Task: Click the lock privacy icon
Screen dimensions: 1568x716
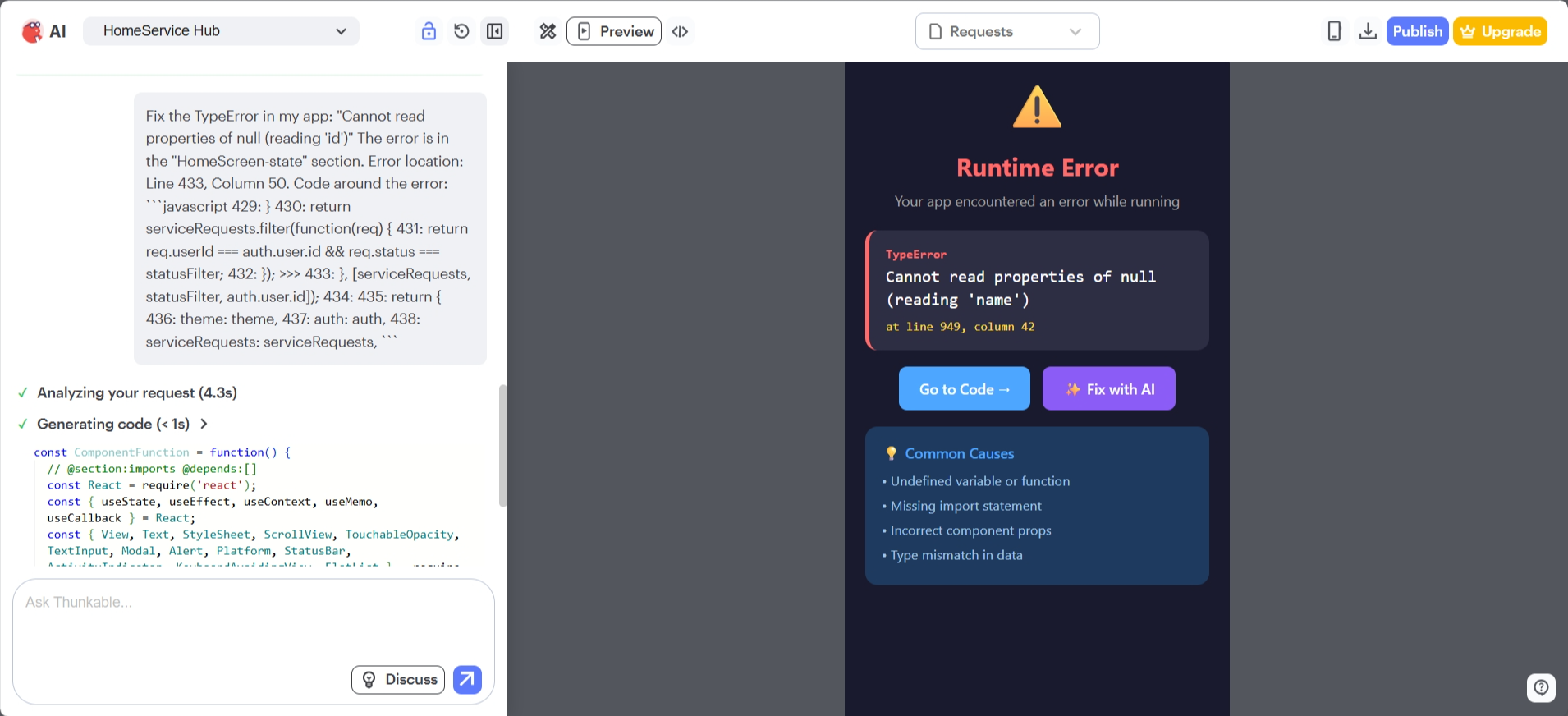Action: [429, 31]
